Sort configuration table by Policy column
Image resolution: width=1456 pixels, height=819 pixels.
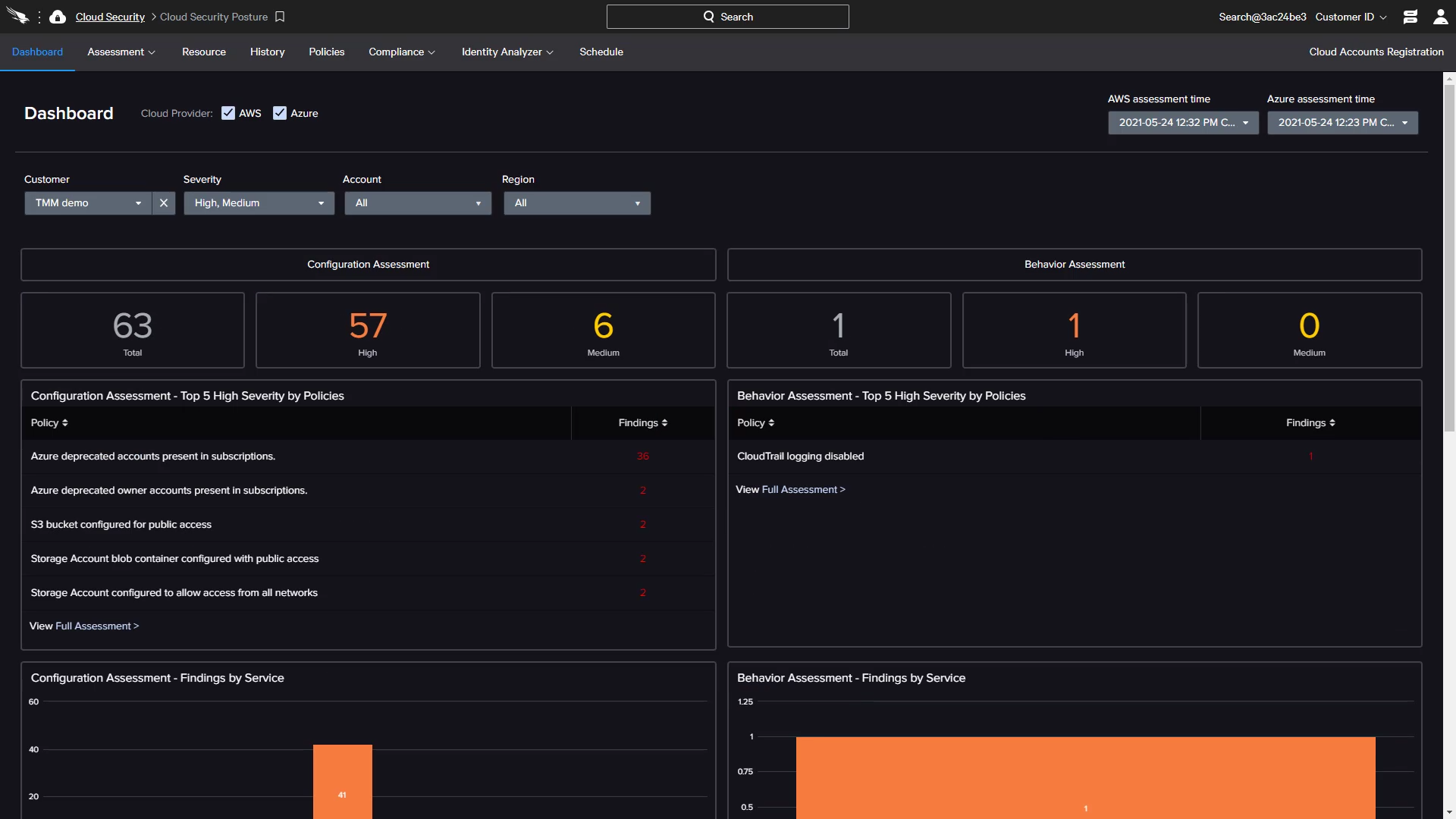pyautogui.click(x=49, y=423)
